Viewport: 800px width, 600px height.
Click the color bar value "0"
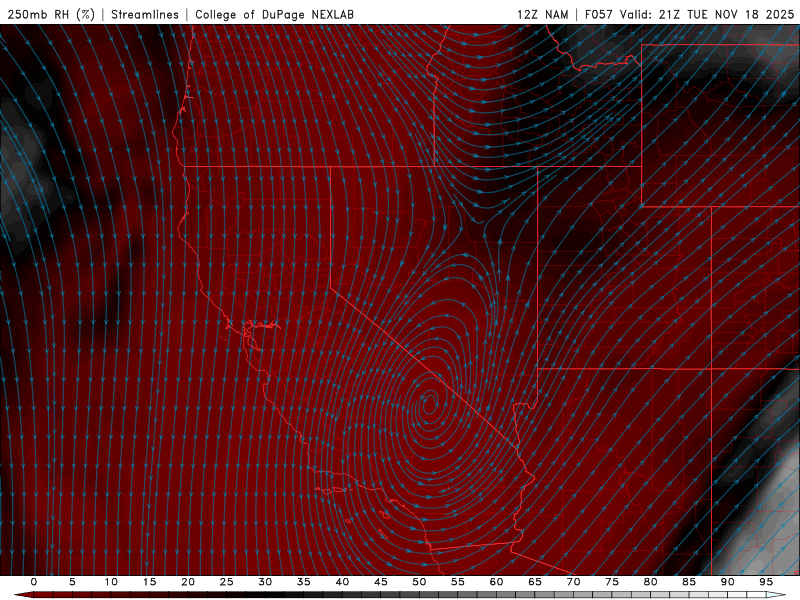34,582
